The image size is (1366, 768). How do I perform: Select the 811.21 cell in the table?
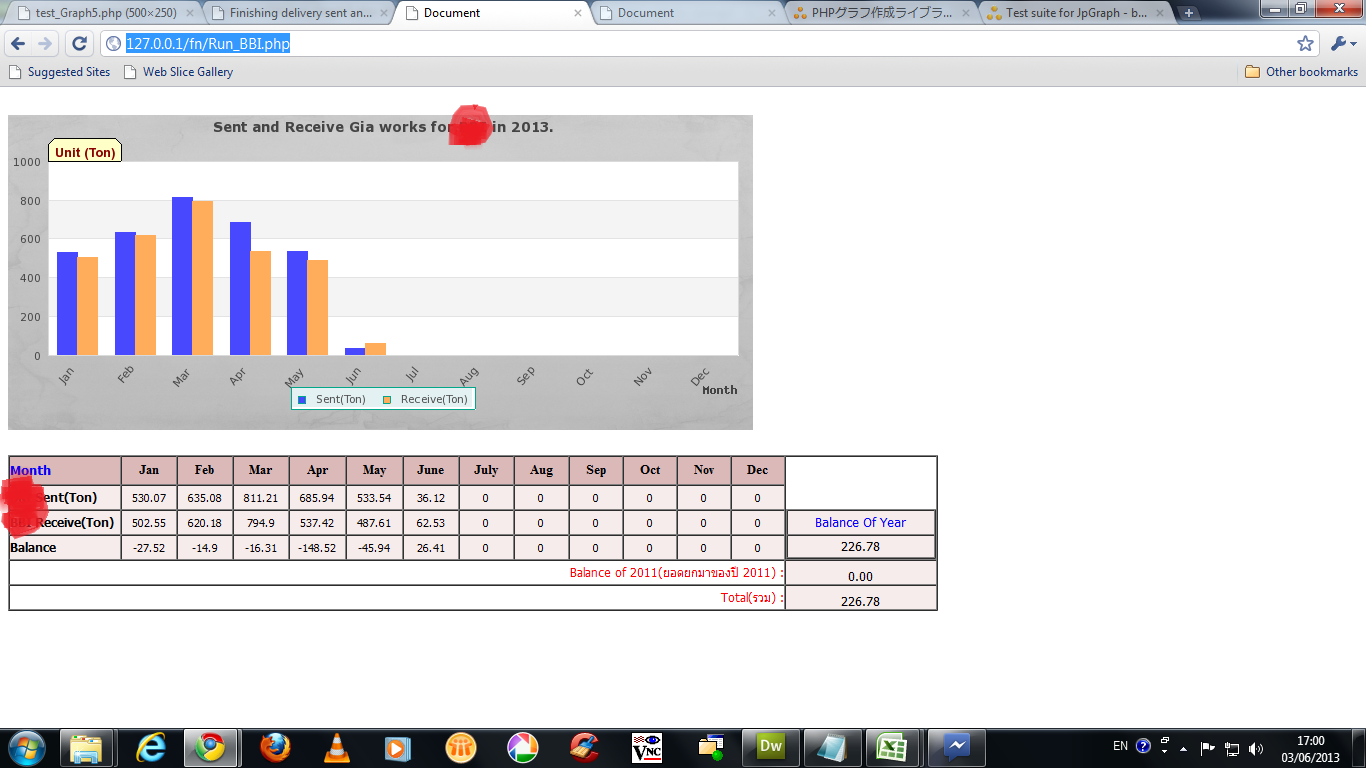pos(261,498)
